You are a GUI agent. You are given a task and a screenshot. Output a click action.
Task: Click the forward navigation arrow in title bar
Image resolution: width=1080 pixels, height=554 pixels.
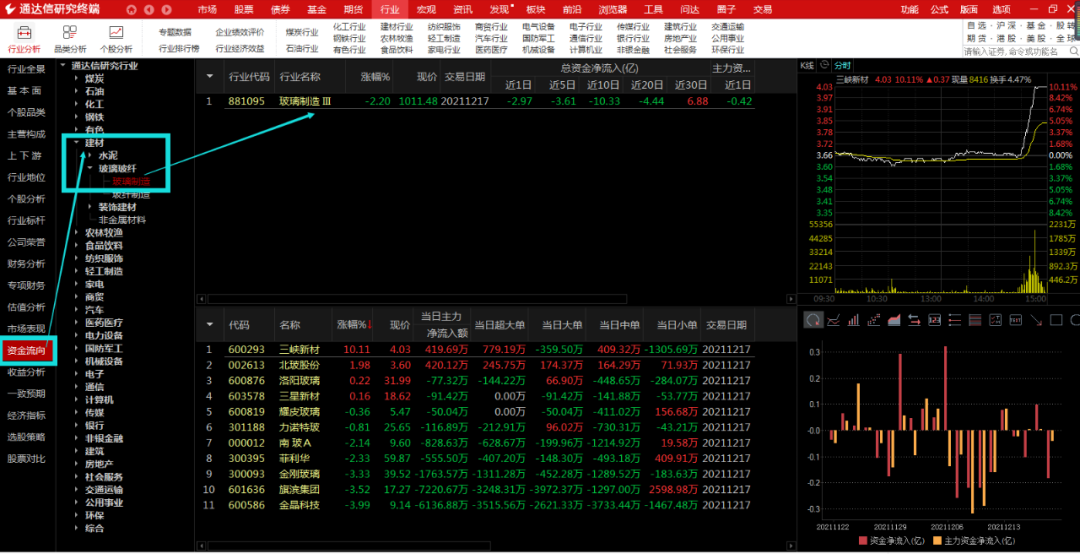pos(165,10)
